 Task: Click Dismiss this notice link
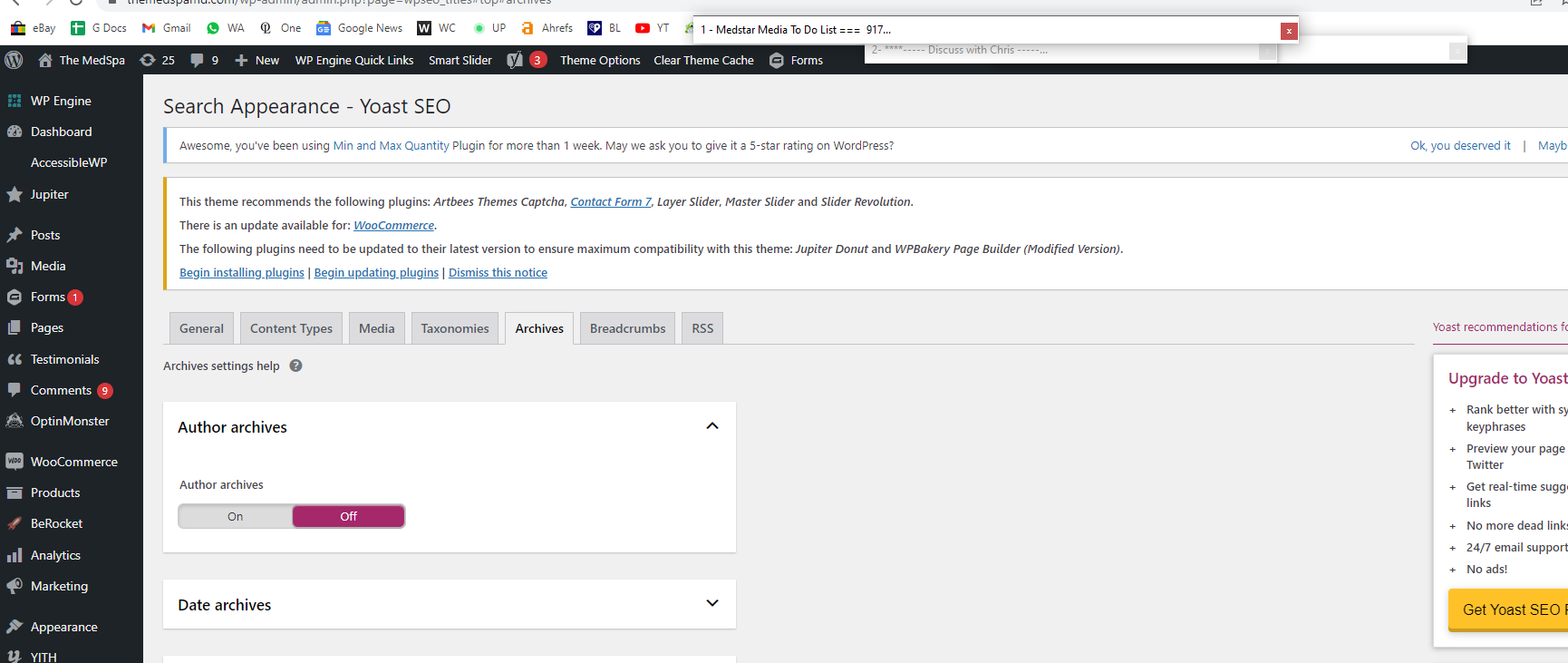click(x=498, y=272)
